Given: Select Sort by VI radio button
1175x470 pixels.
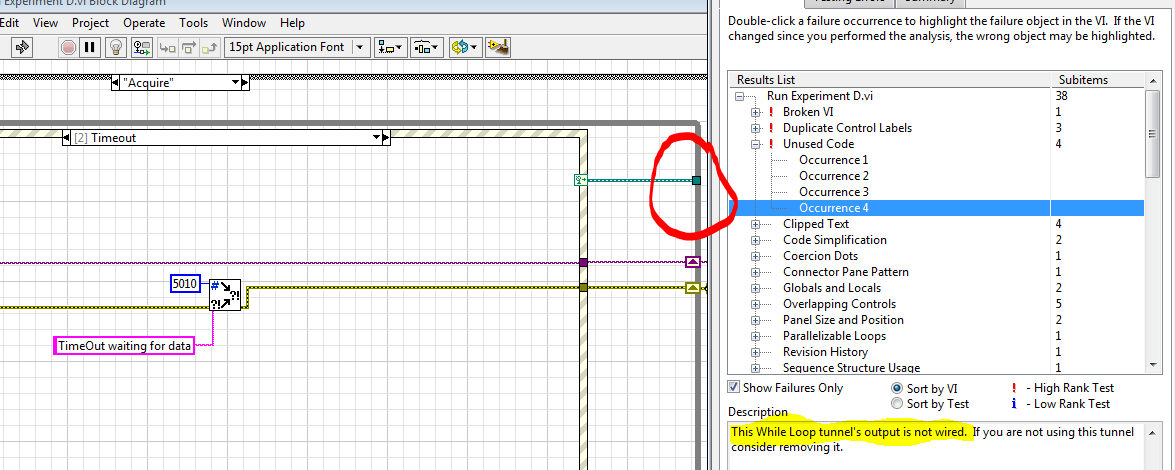Looking at the screenshot, I should coord(897,388).
